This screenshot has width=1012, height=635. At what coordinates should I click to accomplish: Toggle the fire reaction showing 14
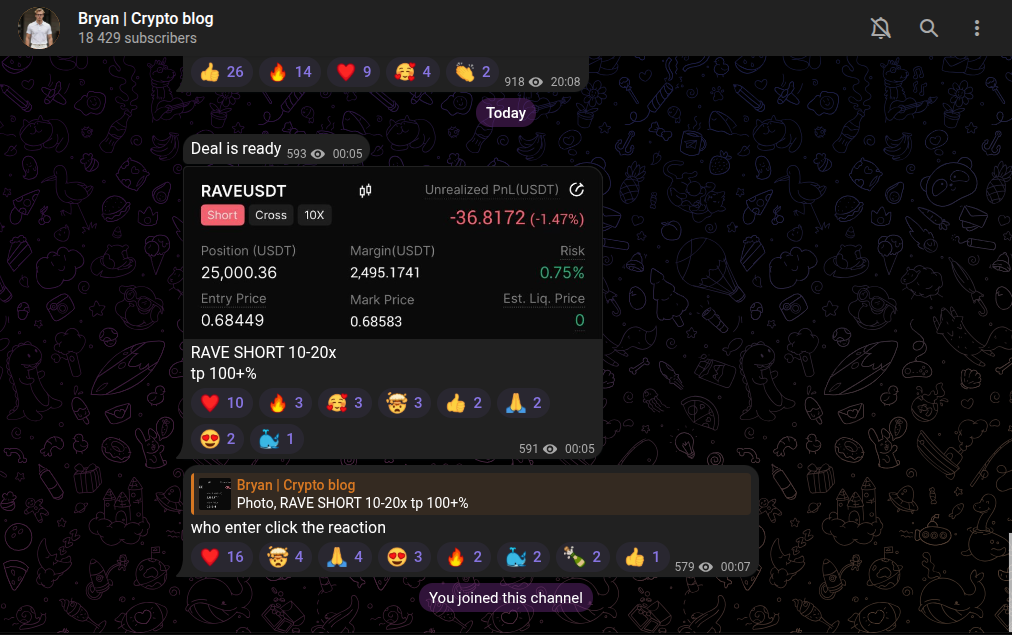click(290, 72)
